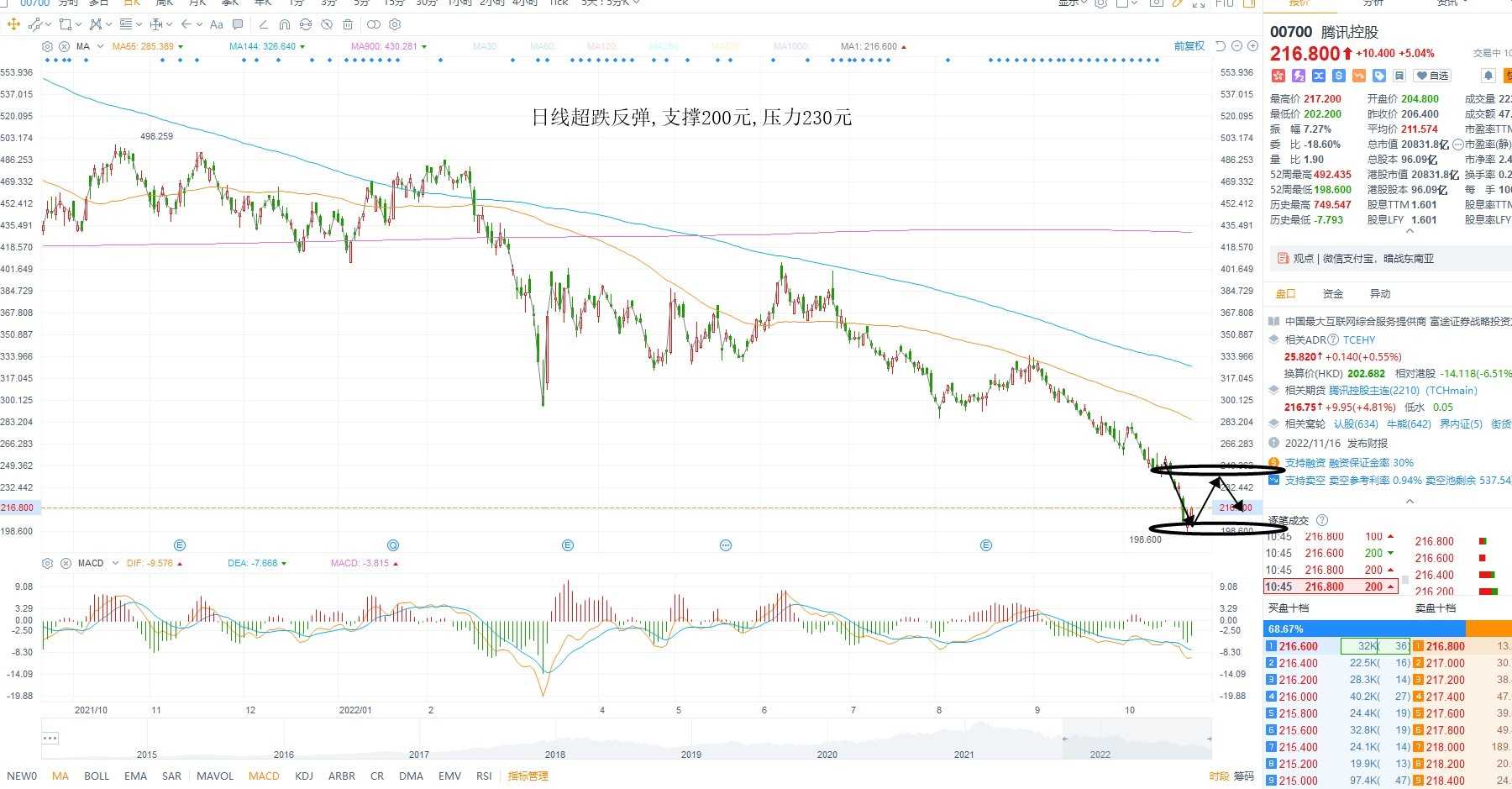Click the trash icon to delete drawings

[x=348, y=24]
